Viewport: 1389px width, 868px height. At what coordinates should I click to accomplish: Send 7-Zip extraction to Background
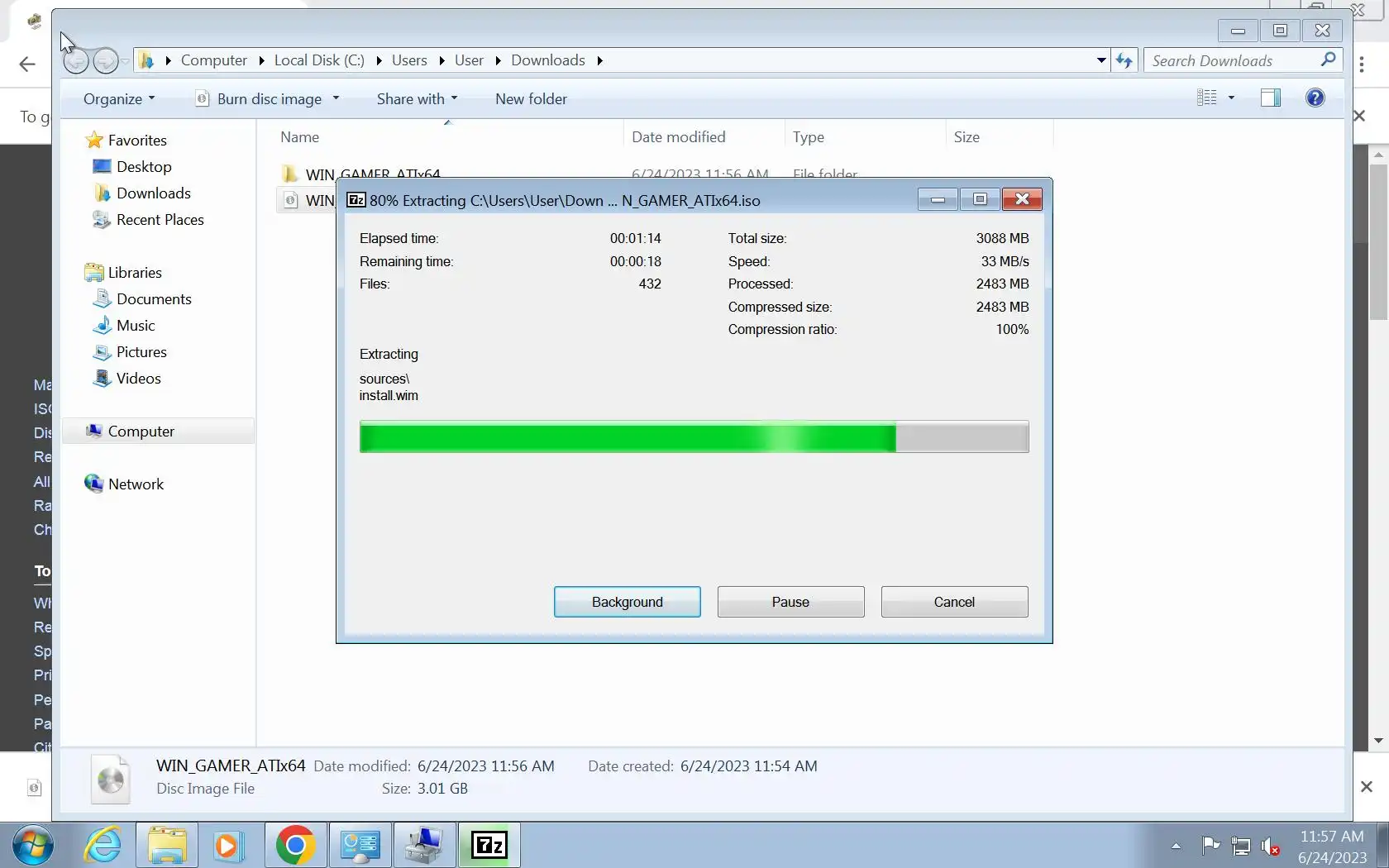(x=628, y=602)
